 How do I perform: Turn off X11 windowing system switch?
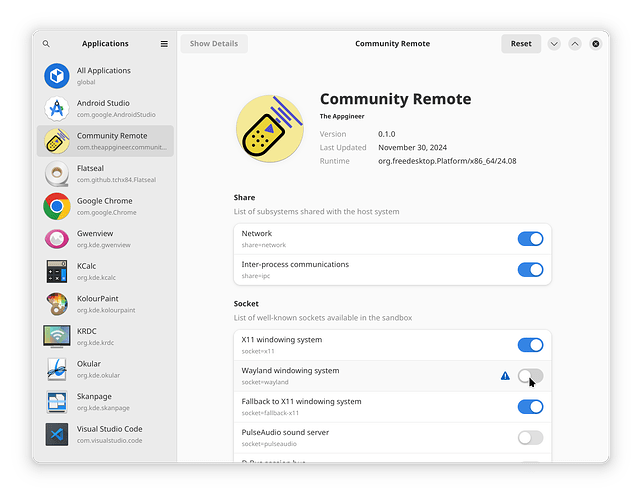coord(530,345)
